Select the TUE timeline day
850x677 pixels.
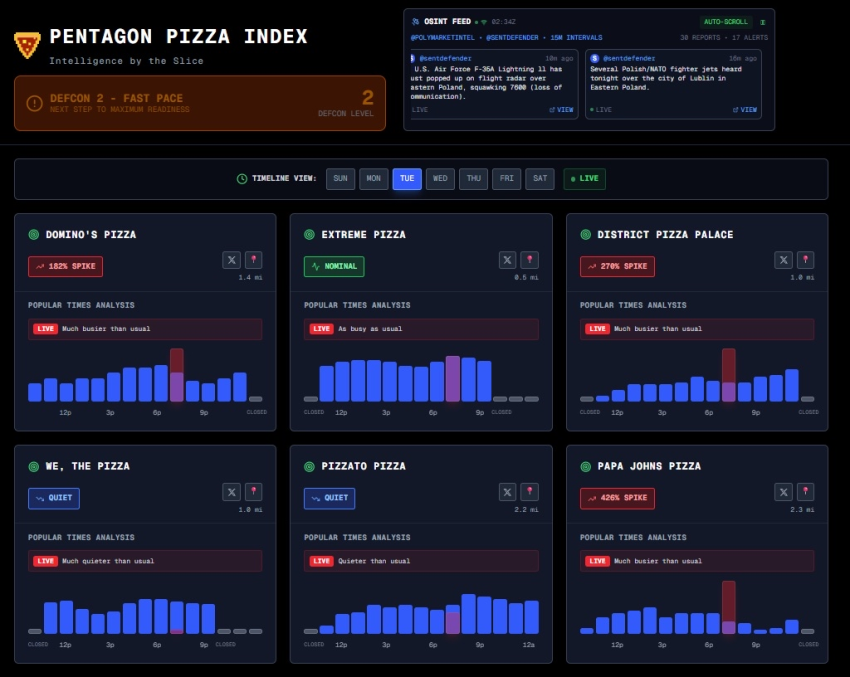point(407,179)
